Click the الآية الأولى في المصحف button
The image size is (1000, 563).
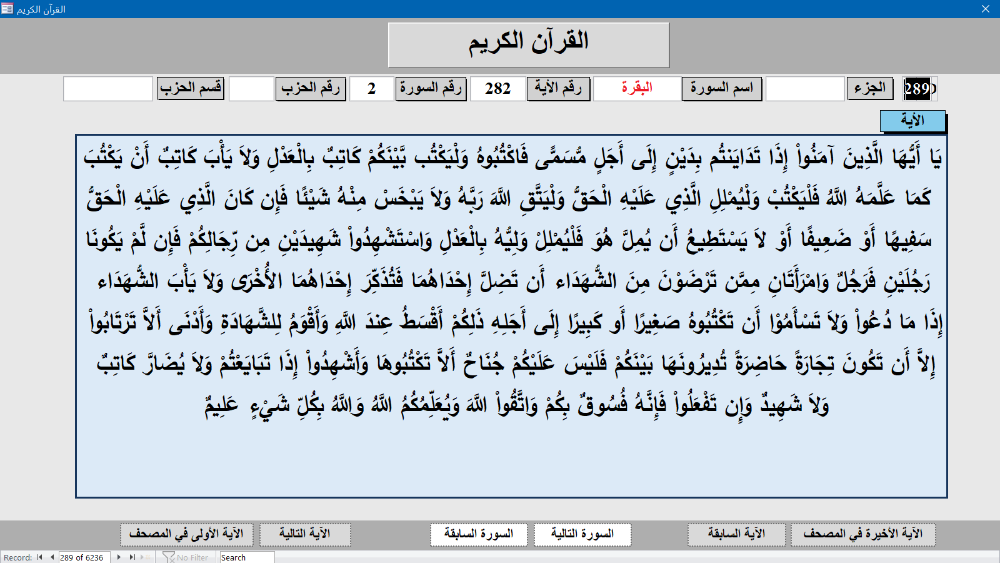(x=186, y=534)
